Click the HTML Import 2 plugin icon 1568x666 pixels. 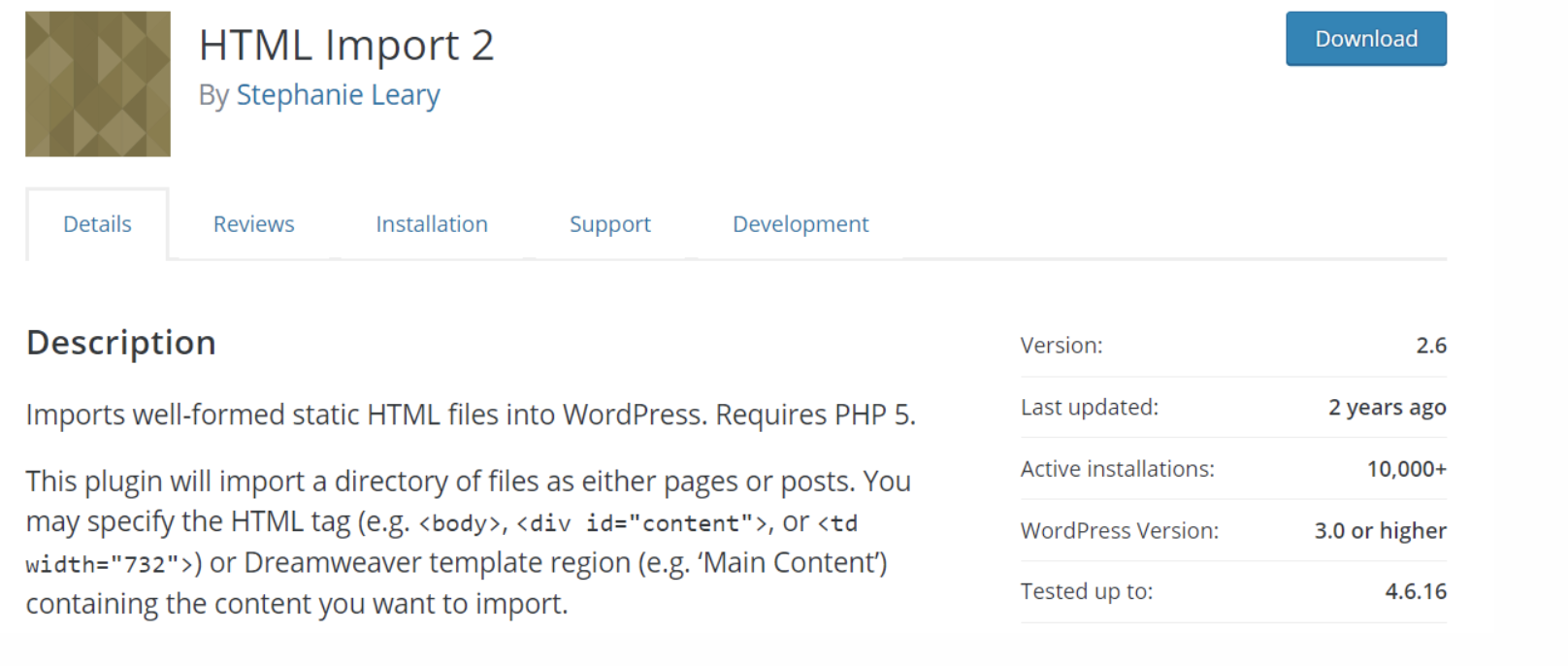coord(98,83)
